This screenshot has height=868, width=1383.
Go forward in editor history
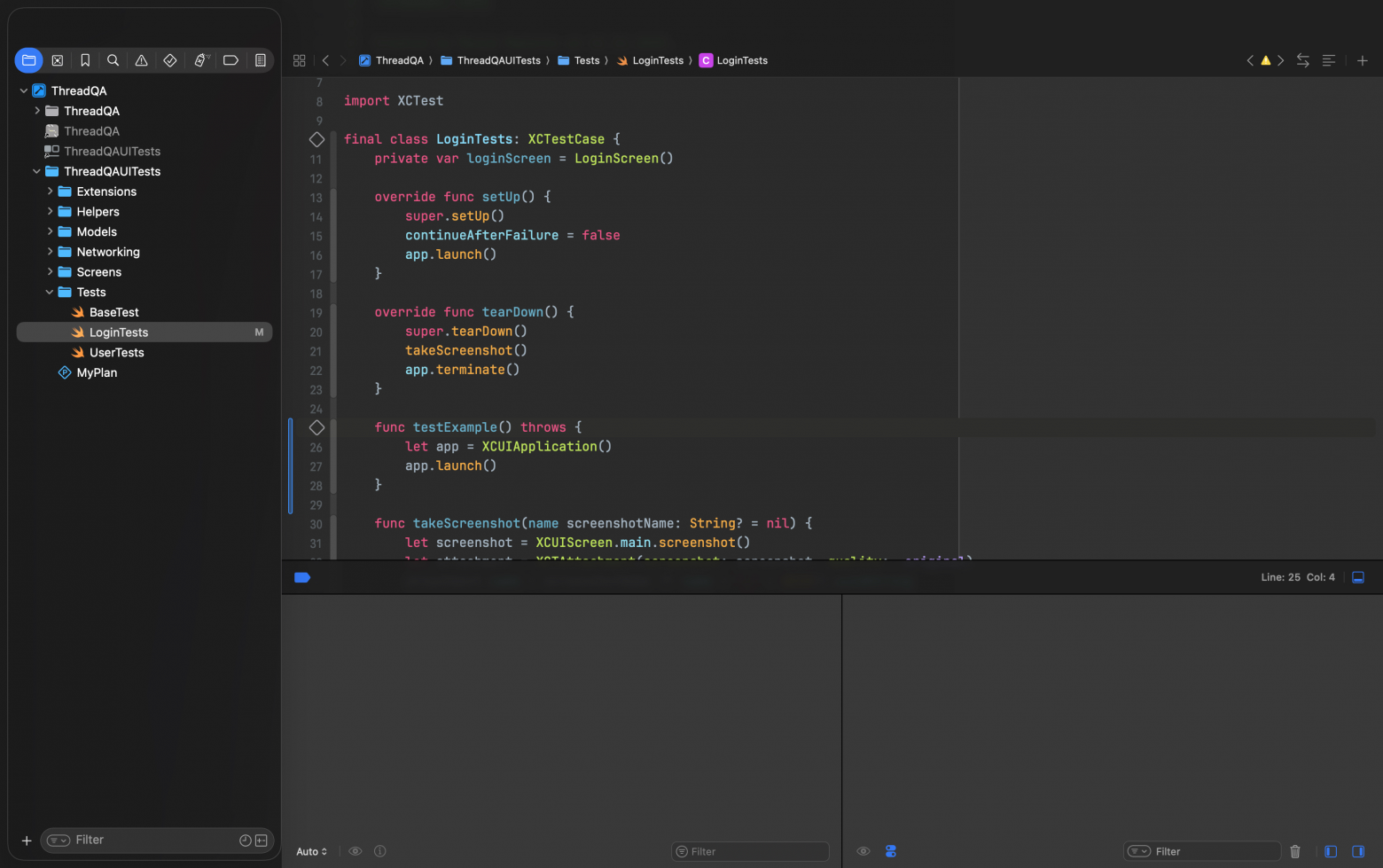coord(343,60)
